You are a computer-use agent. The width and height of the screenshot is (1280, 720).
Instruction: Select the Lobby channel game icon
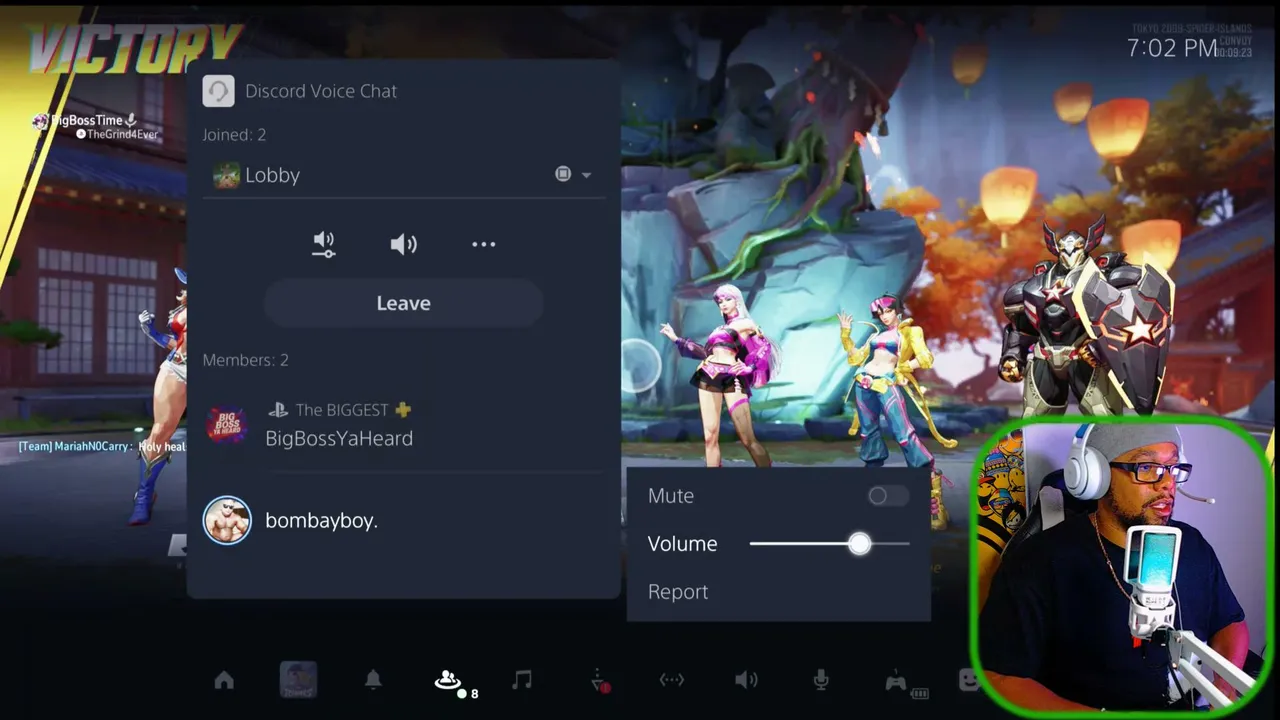pyautogui.click(x=227, y=175)
